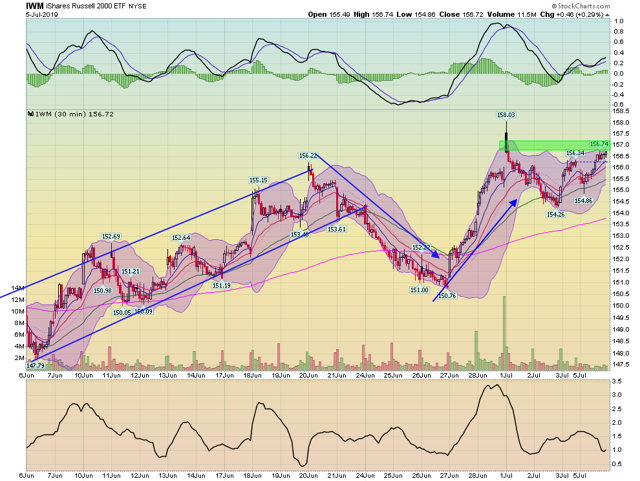Click the 152.22 price label
The height and width of the screenshot is (481, 640).
421,247
